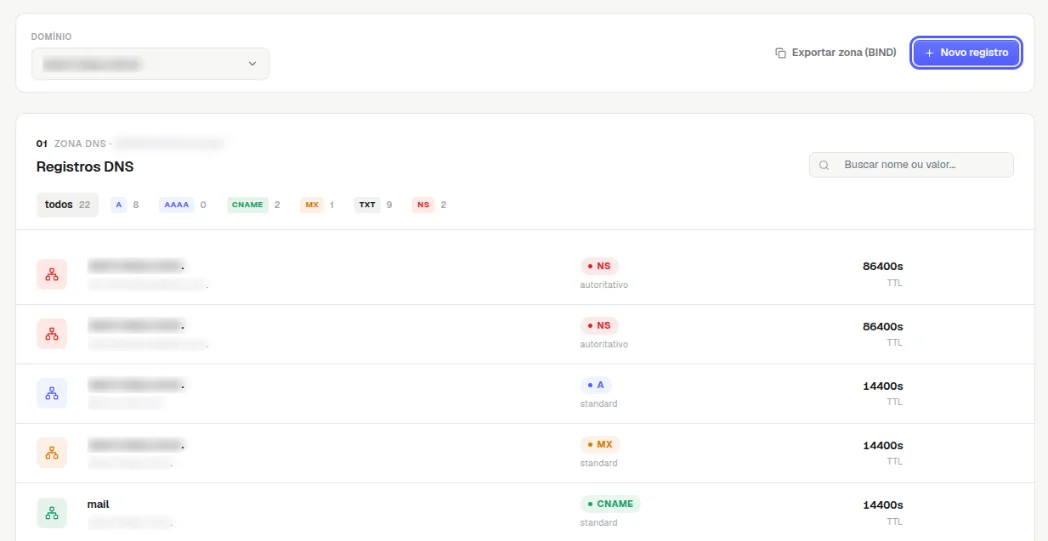Viewport: 1048px width, 541px height.
Task: Focus the Buscar nome ou valor search field
Action: [911, 165]
